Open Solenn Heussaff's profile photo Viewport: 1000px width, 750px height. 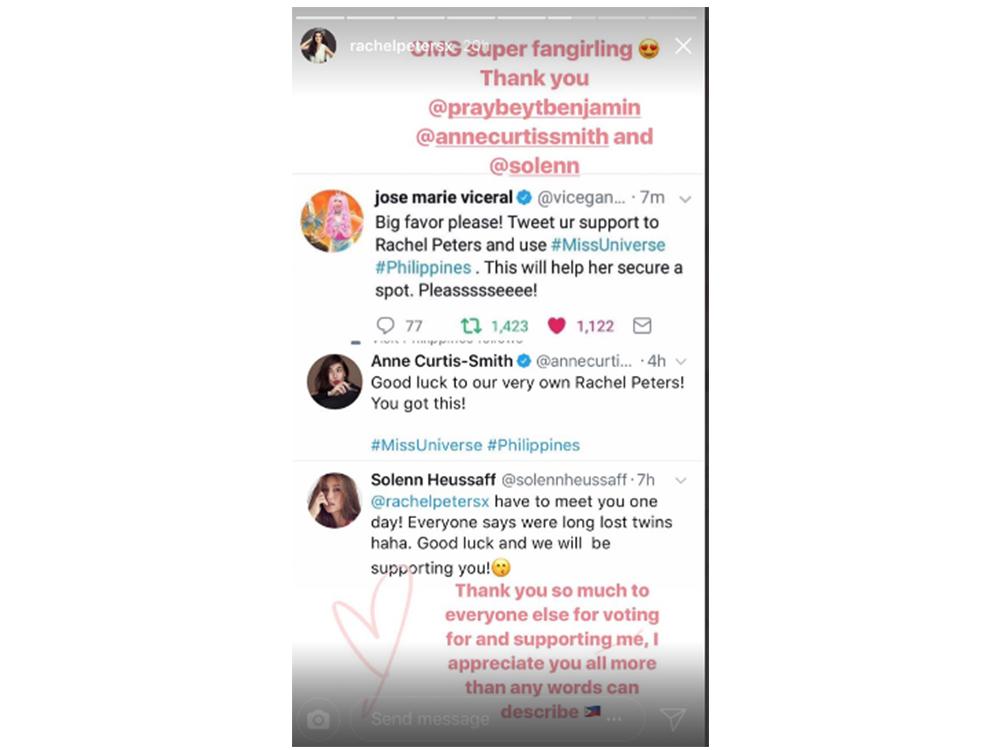coord(334,500)
